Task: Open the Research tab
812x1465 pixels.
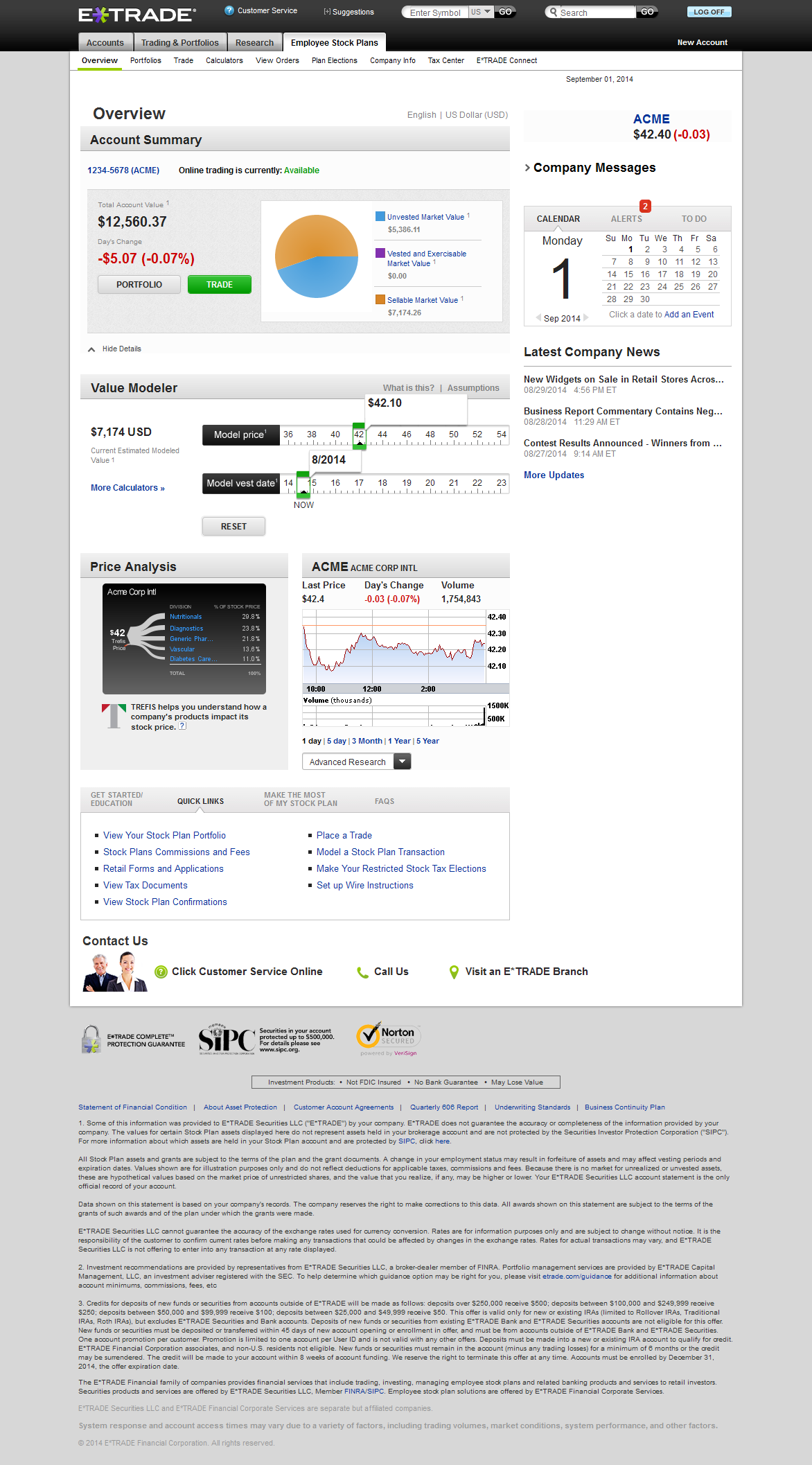Action: [x=255, y=42]
